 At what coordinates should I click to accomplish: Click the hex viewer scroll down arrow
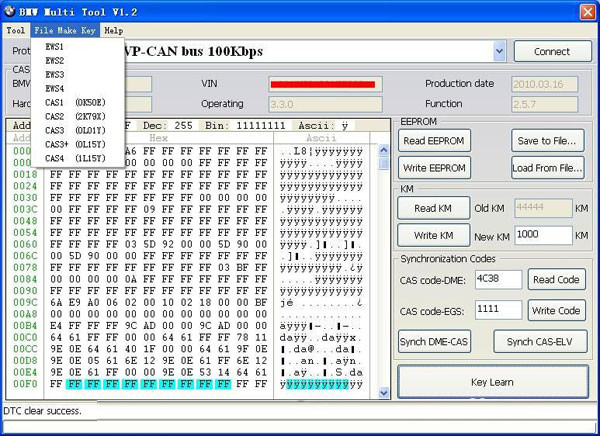383,392
